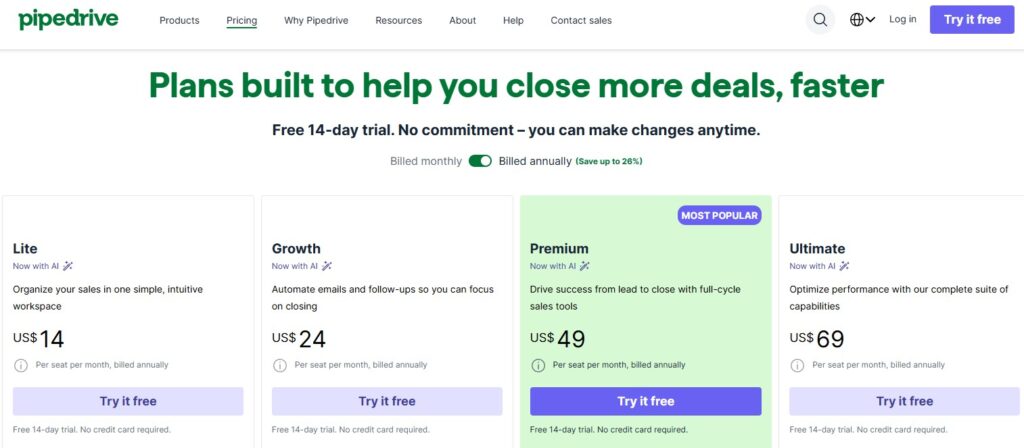
Task: Open the globe language selector
Action: click(862, 20)
